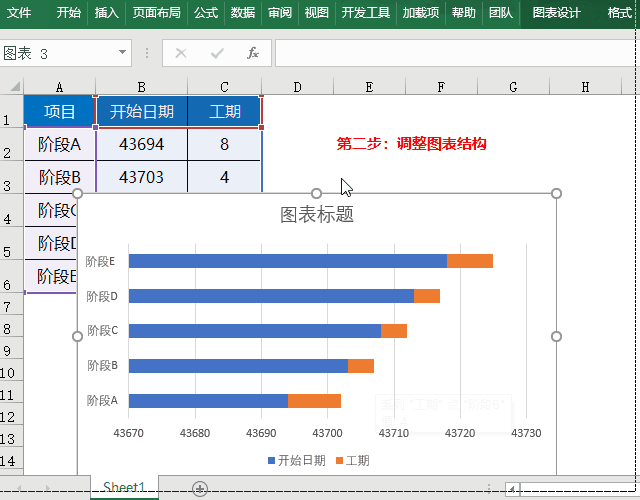Open the 加载项 ribbon tab

click(x=421, y=13)
